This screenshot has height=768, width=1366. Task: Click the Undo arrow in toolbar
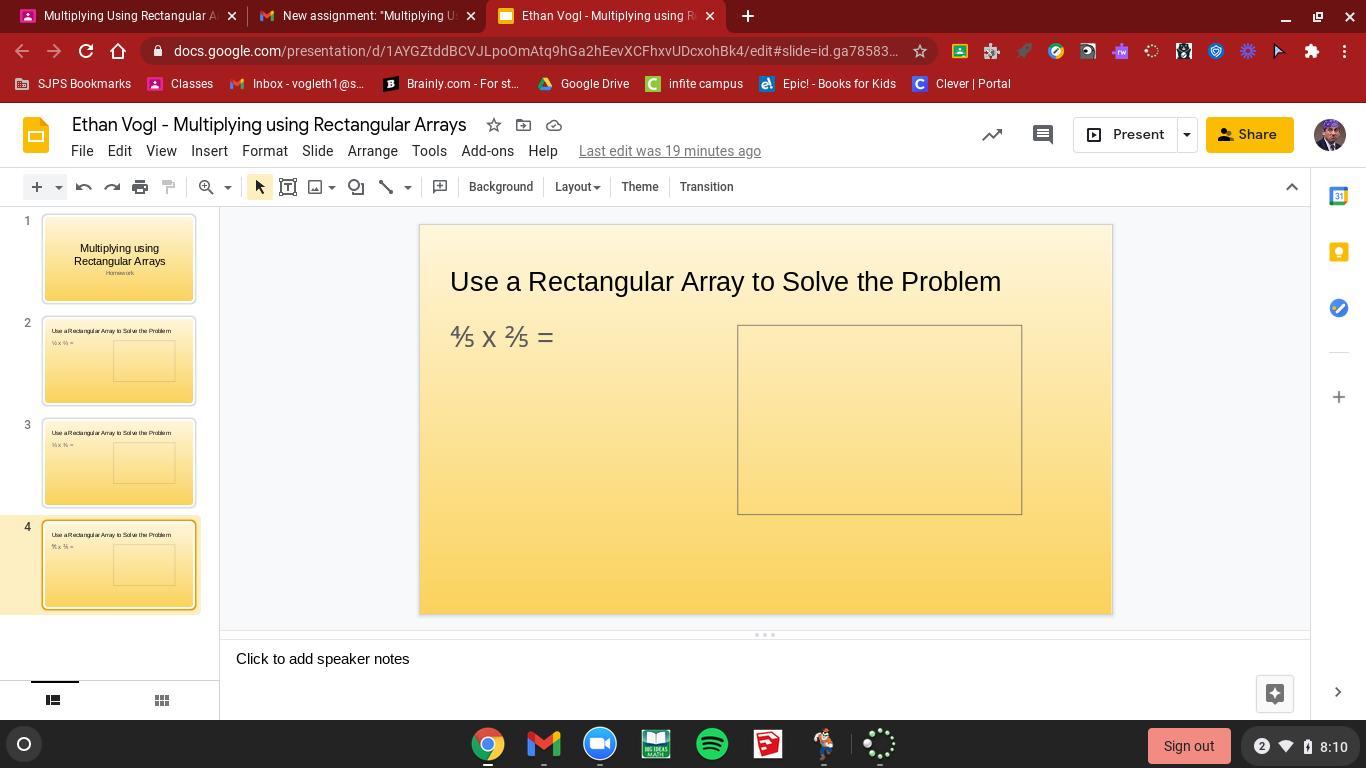84,187
